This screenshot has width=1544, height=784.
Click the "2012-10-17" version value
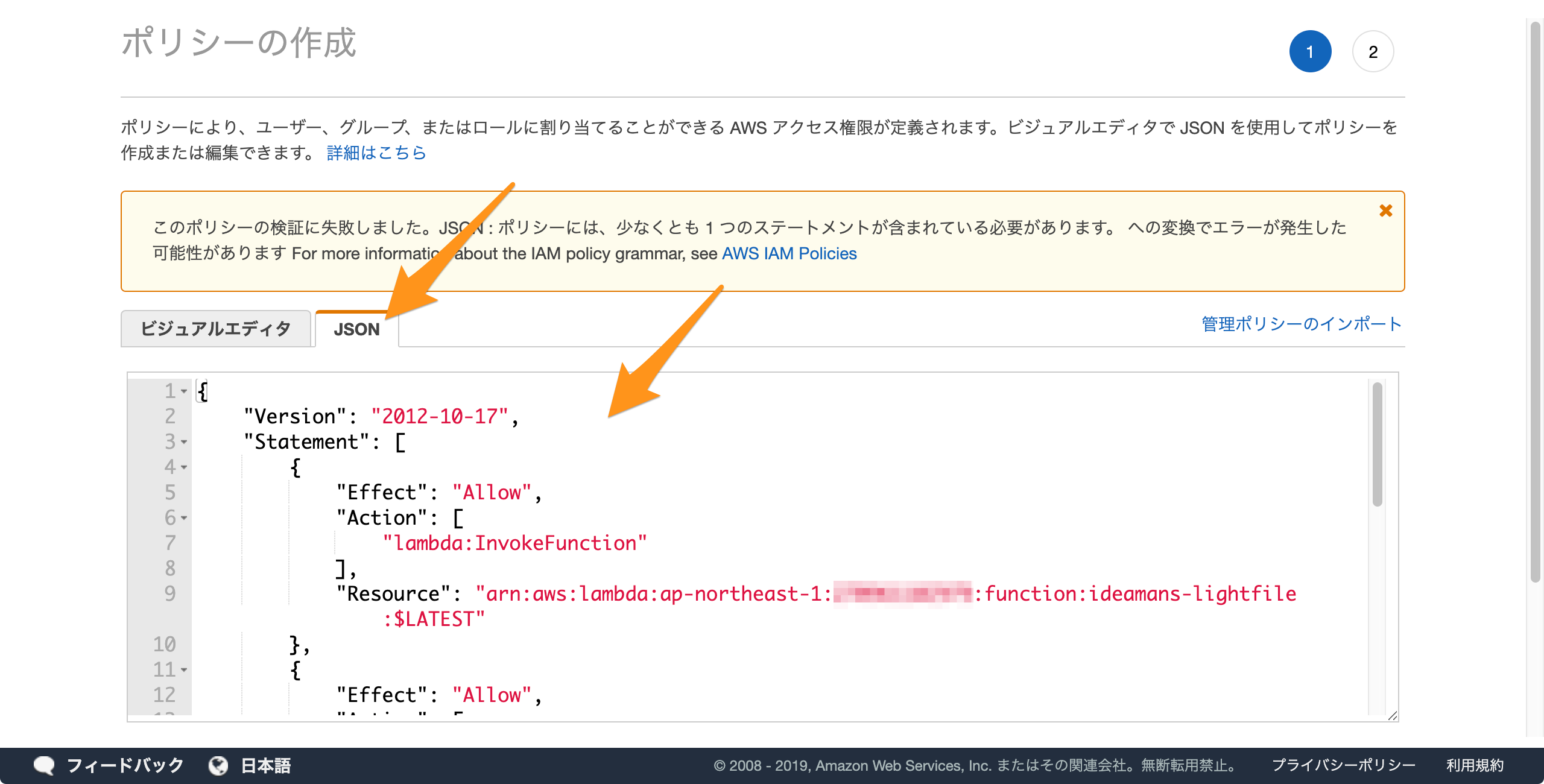440,417
